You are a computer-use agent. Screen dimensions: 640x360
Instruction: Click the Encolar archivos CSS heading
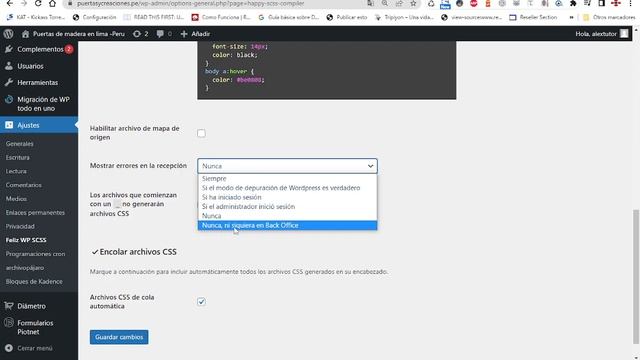coord(138,252)
